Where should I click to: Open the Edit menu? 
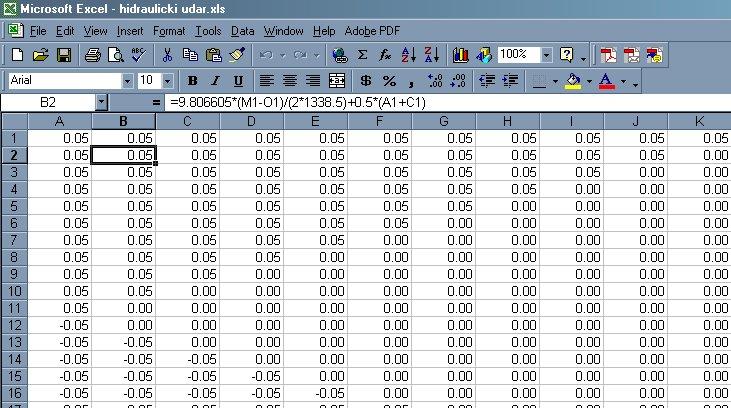point(65,31)
